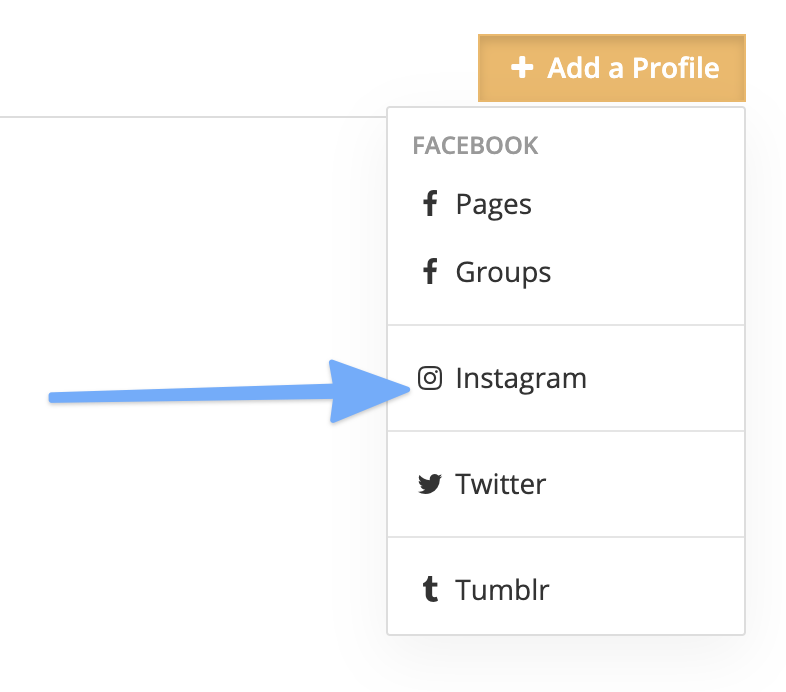This screenshot has width=786, height=692.
Task: Choose Pages from the Facebook section
Action: coord(494,205)
